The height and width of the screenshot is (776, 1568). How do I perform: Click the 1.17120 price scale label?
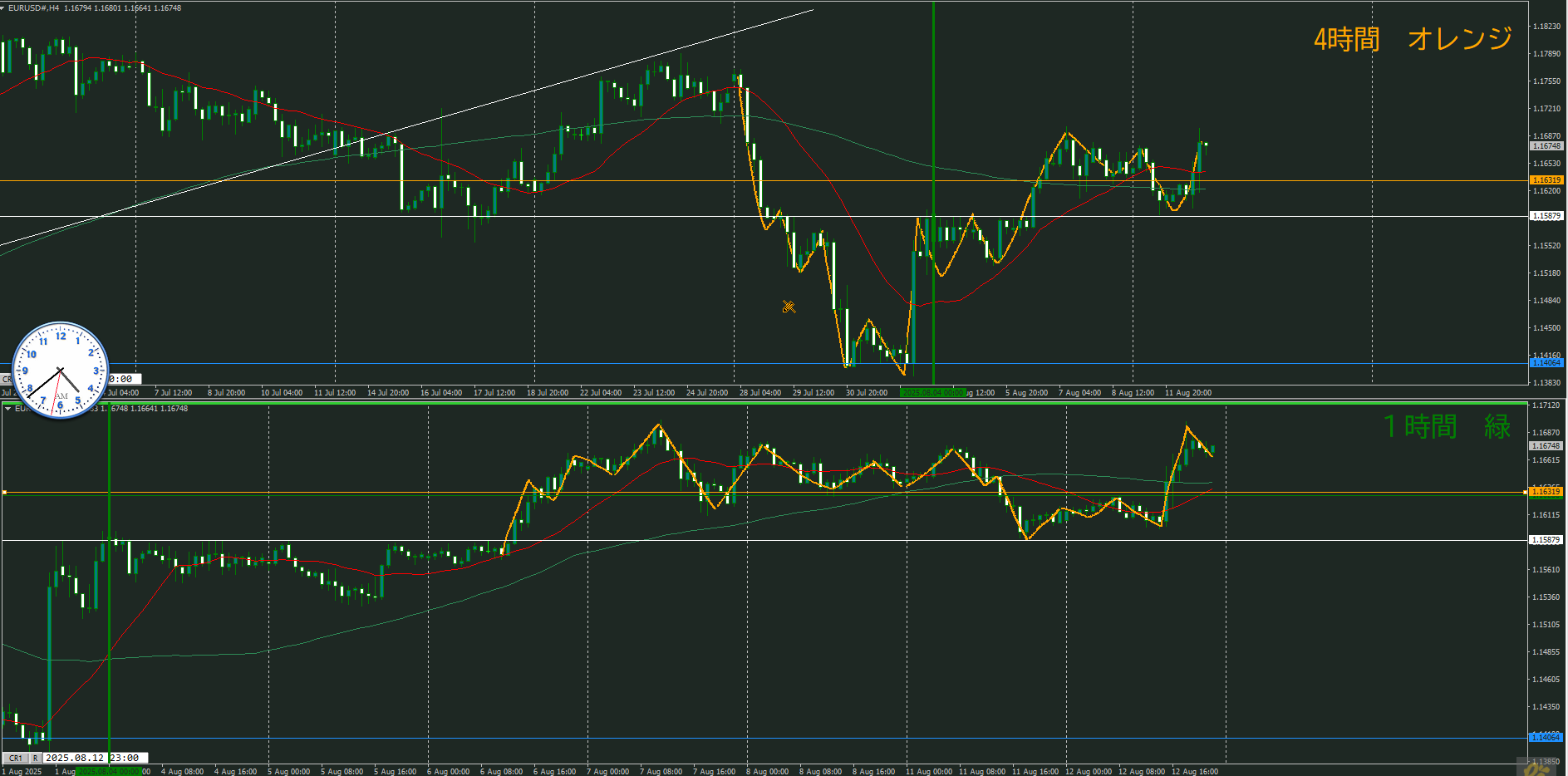[1546, 405]
